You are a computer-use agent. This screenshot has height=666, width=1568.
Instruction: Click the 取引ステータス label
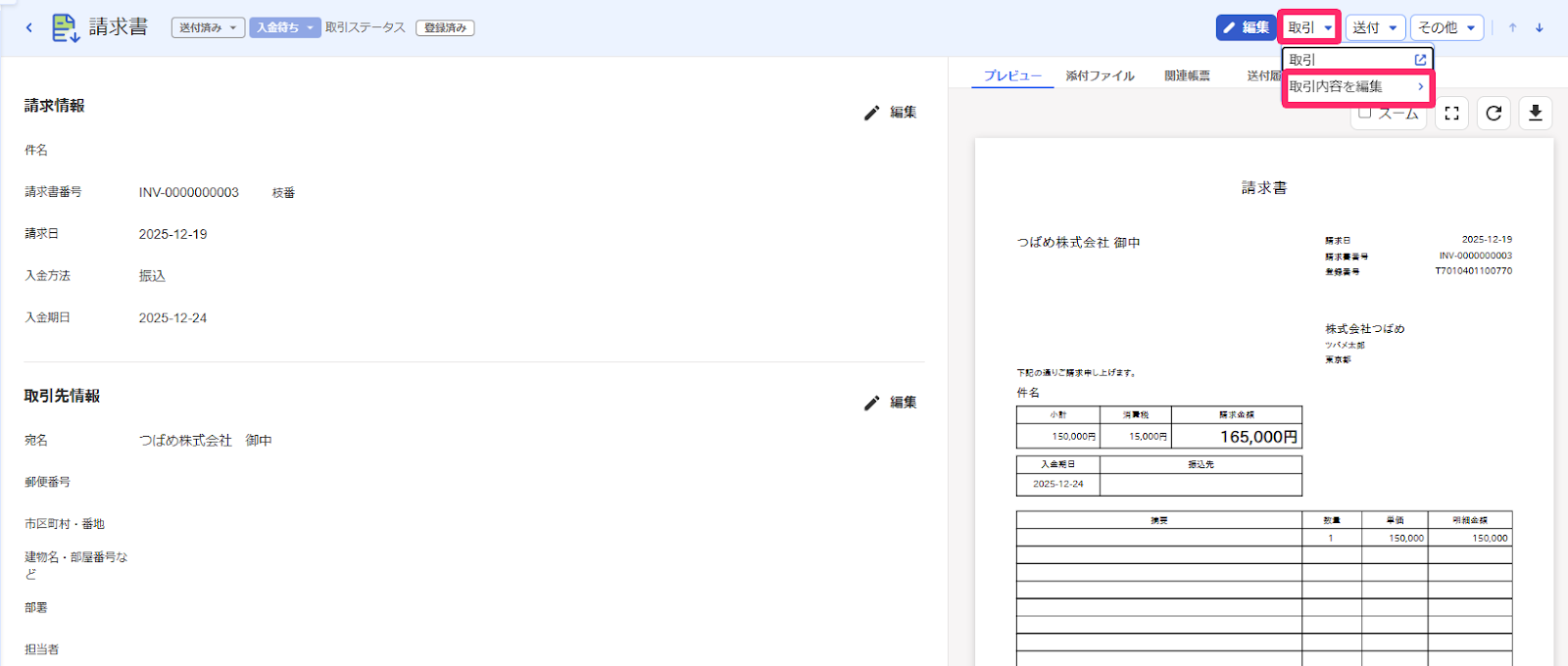click(366, 27)
